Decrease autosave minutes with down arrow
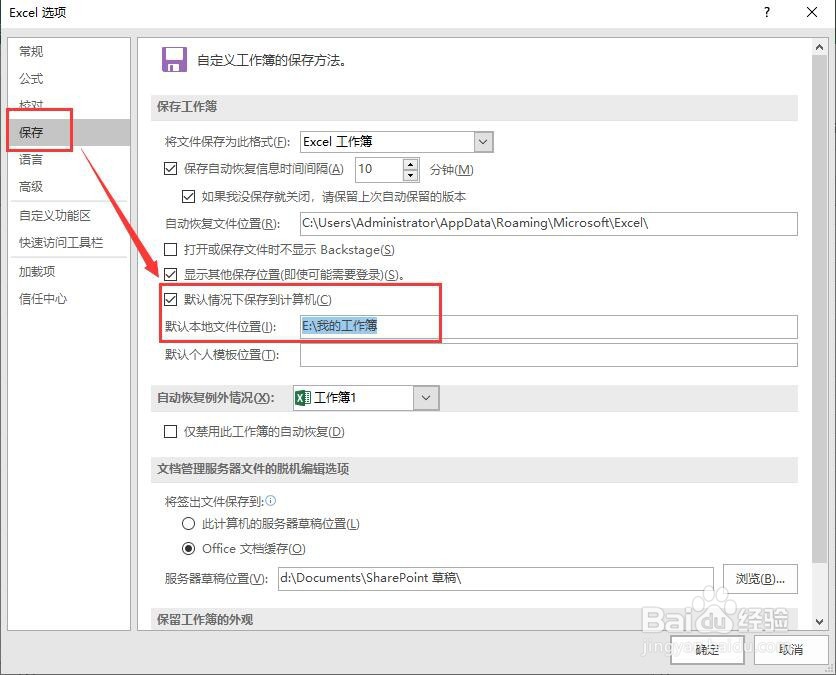Image resolution: width=836 pixels, height=675 pixels. [410, 175]
